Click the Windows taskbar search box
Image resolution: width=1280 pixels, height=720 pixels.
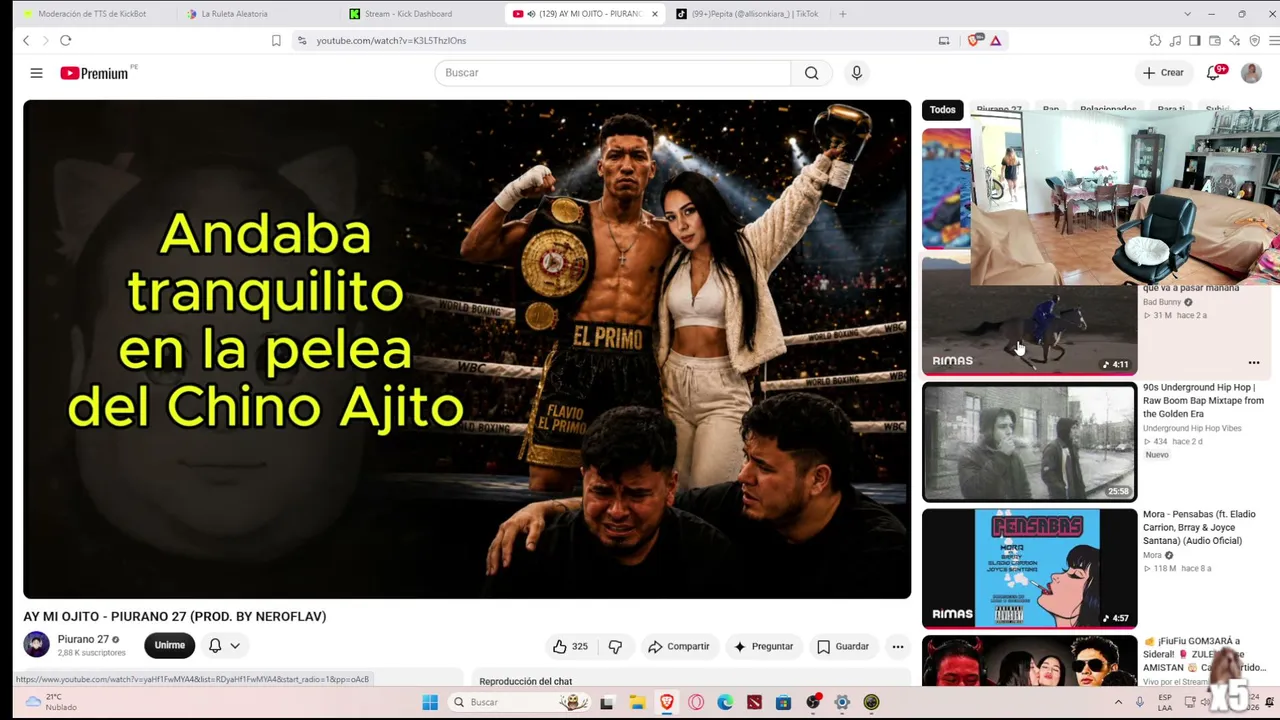[x=518, y=702]
